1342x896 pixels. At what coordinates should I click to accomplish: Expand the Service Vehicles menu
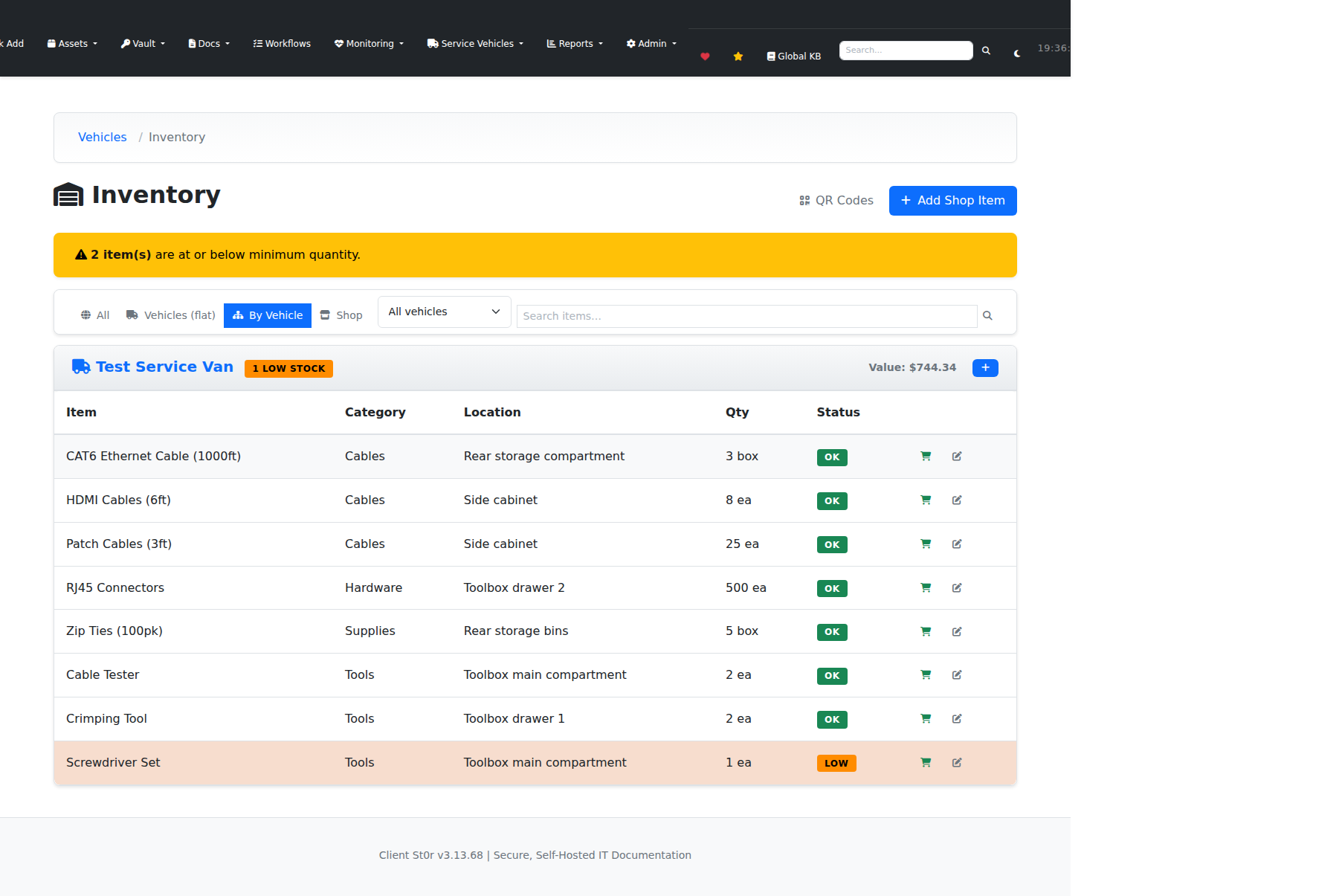(475, 44)
